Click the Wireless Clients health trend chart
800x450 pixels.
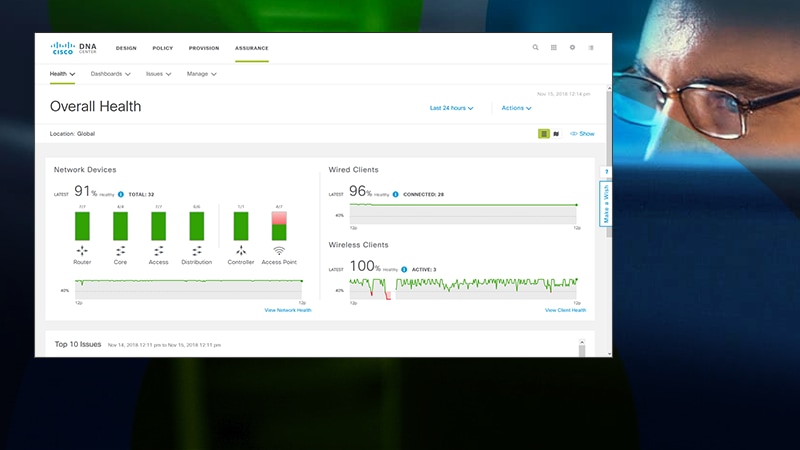(x=463, y=288)
